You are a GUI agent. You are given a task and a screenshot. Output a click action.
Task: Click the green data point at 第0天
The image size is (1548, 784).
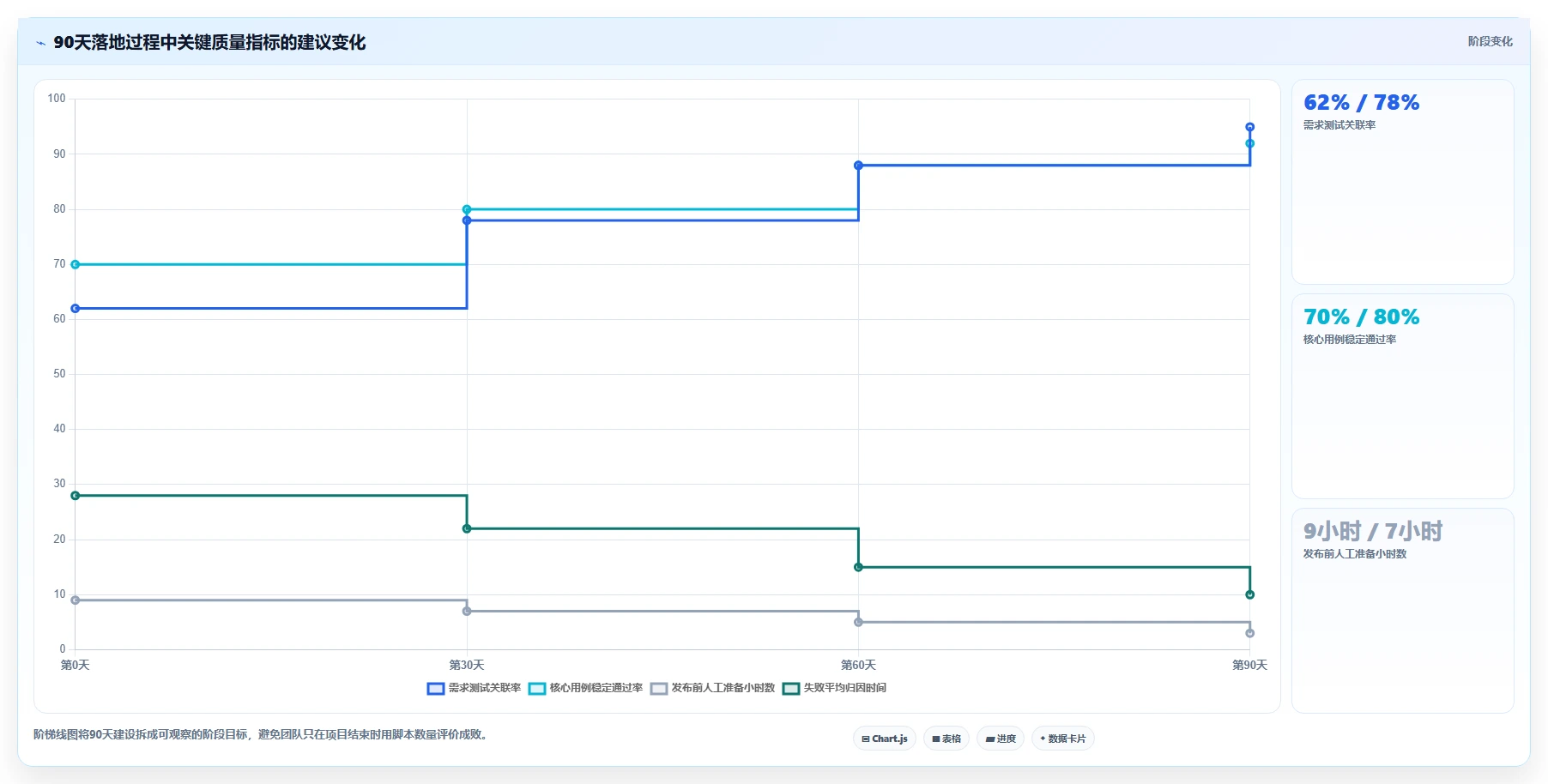coord(76,496)
